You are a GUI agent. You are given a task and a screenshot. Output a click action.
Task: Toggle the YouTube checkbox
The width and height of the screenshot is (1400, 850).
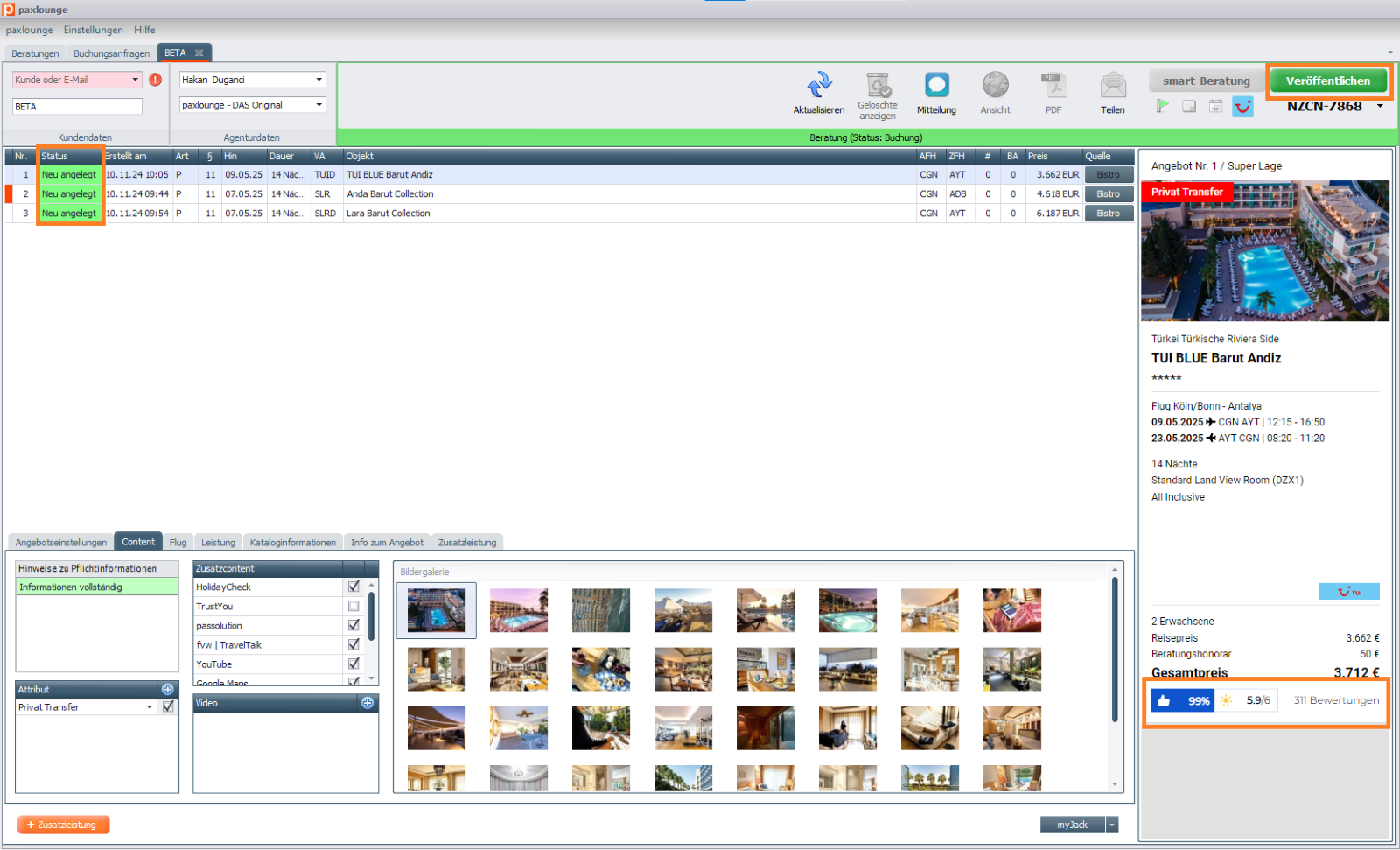click(x=353, y=664)
